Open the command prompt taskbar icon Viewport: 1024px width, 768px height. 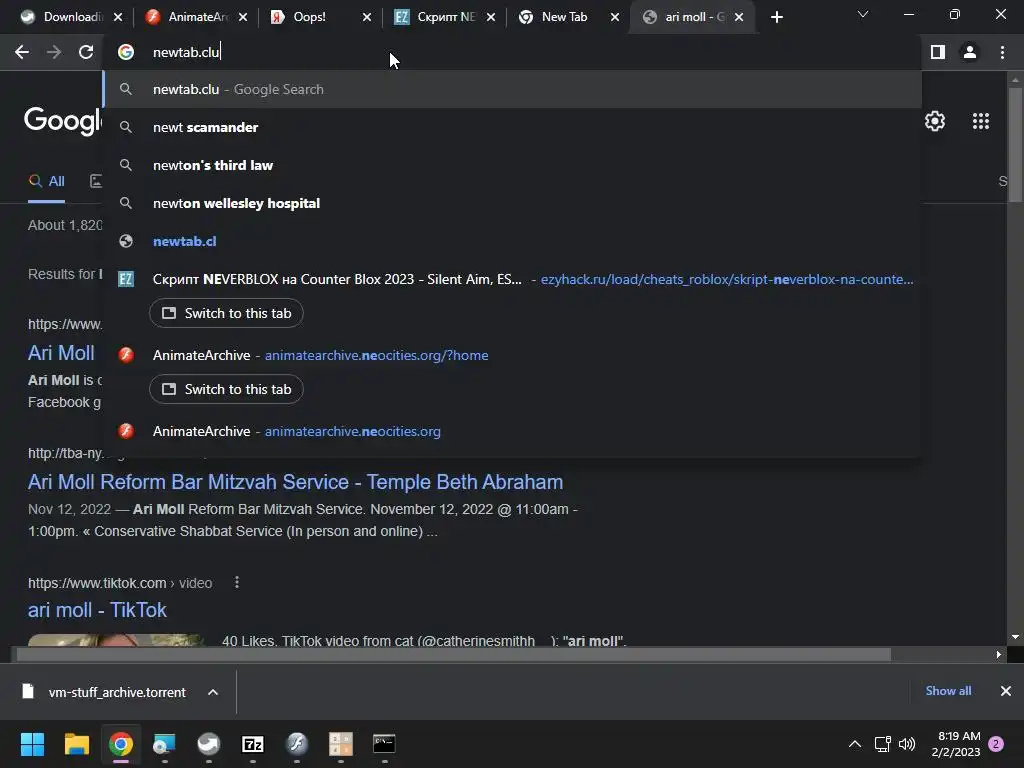(x=384, y=744)
